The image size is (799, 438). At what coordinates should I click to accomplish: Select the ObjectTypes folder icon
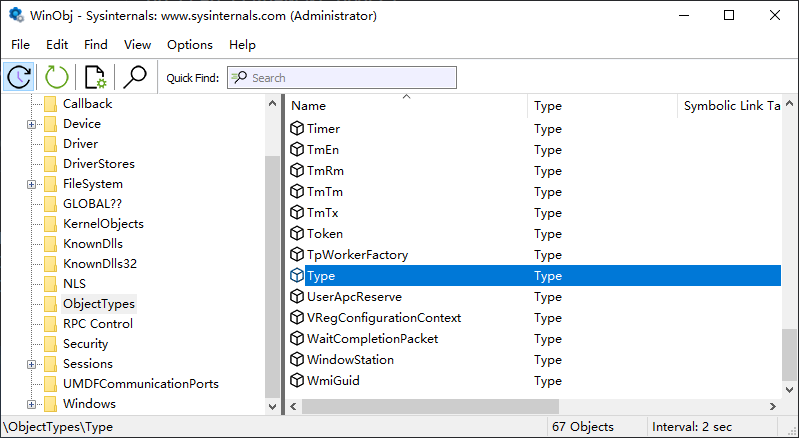point(50,304)
